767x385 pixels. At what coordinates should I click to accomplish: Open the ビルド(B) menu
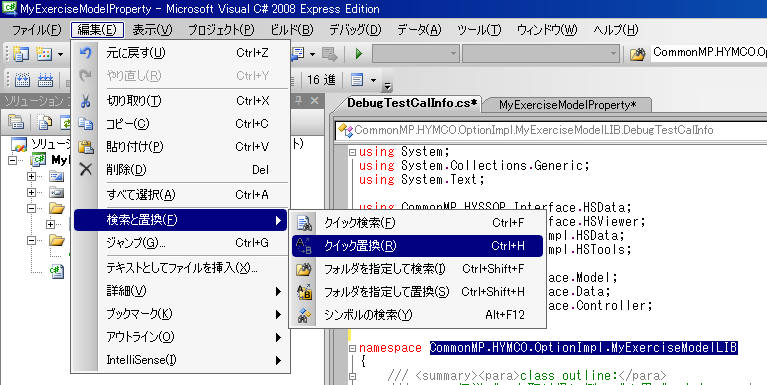click(291, 30)
